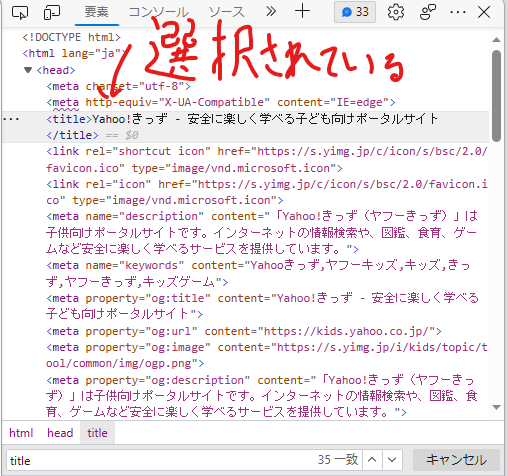The width and height of the screenshot is (508, 476).
Task: Click the head breadcrumb
Action: coord(60,433)
